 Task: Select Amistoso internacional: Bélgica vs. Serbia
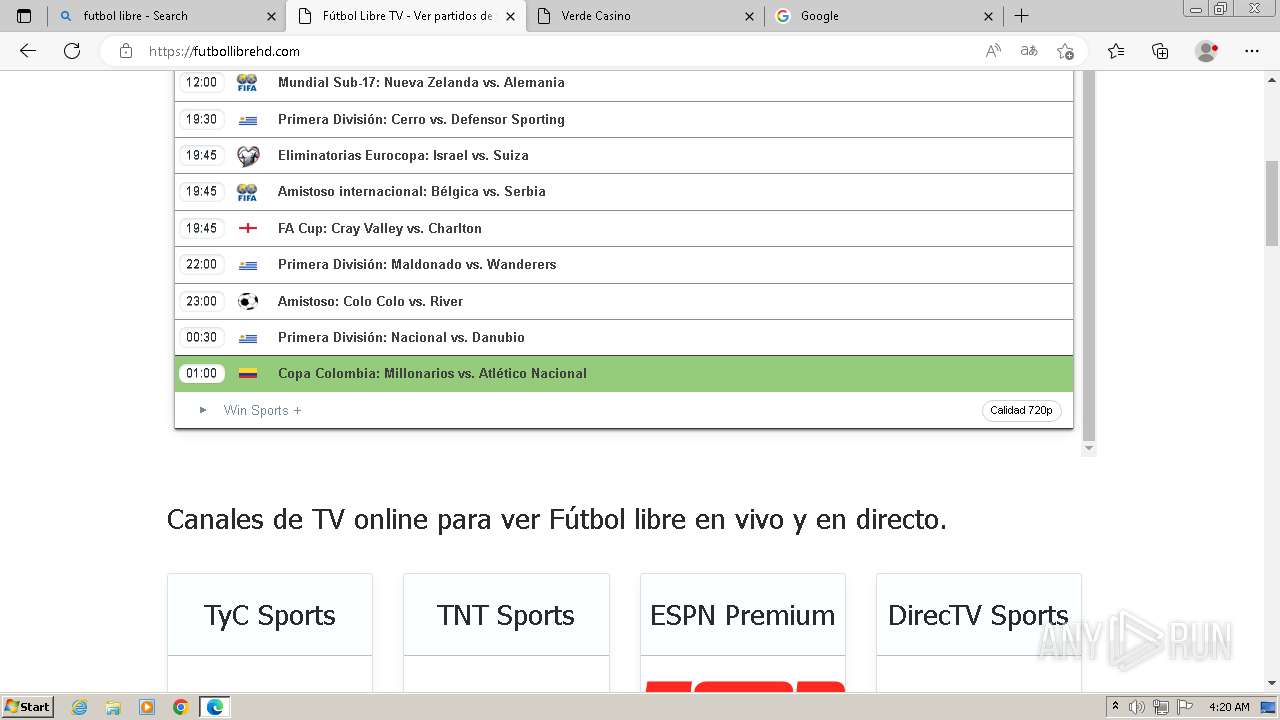pos(624,191)
